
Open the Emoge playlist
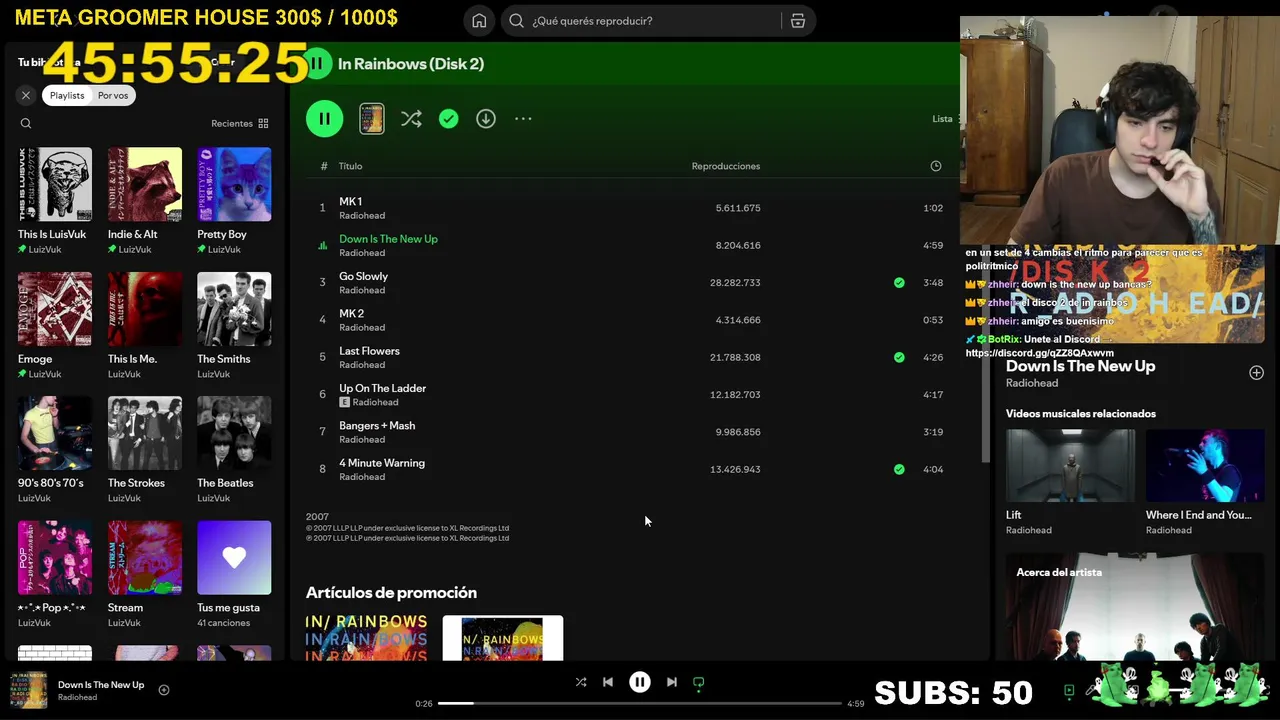click(x=55, y=326)
